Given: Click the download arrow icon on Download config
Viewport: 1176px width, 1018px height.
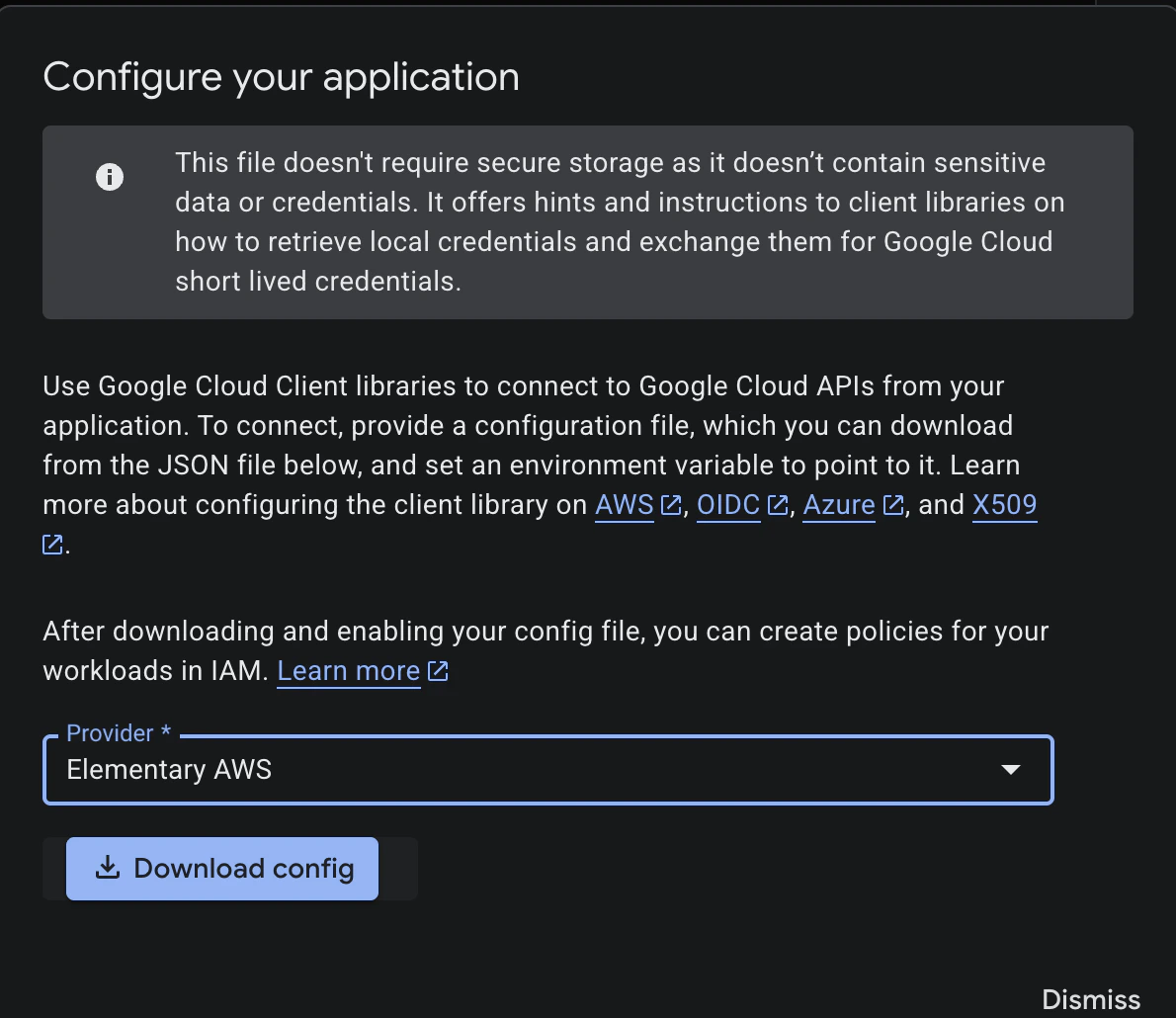Looking at the screenshot, I should tap(107, 868).
